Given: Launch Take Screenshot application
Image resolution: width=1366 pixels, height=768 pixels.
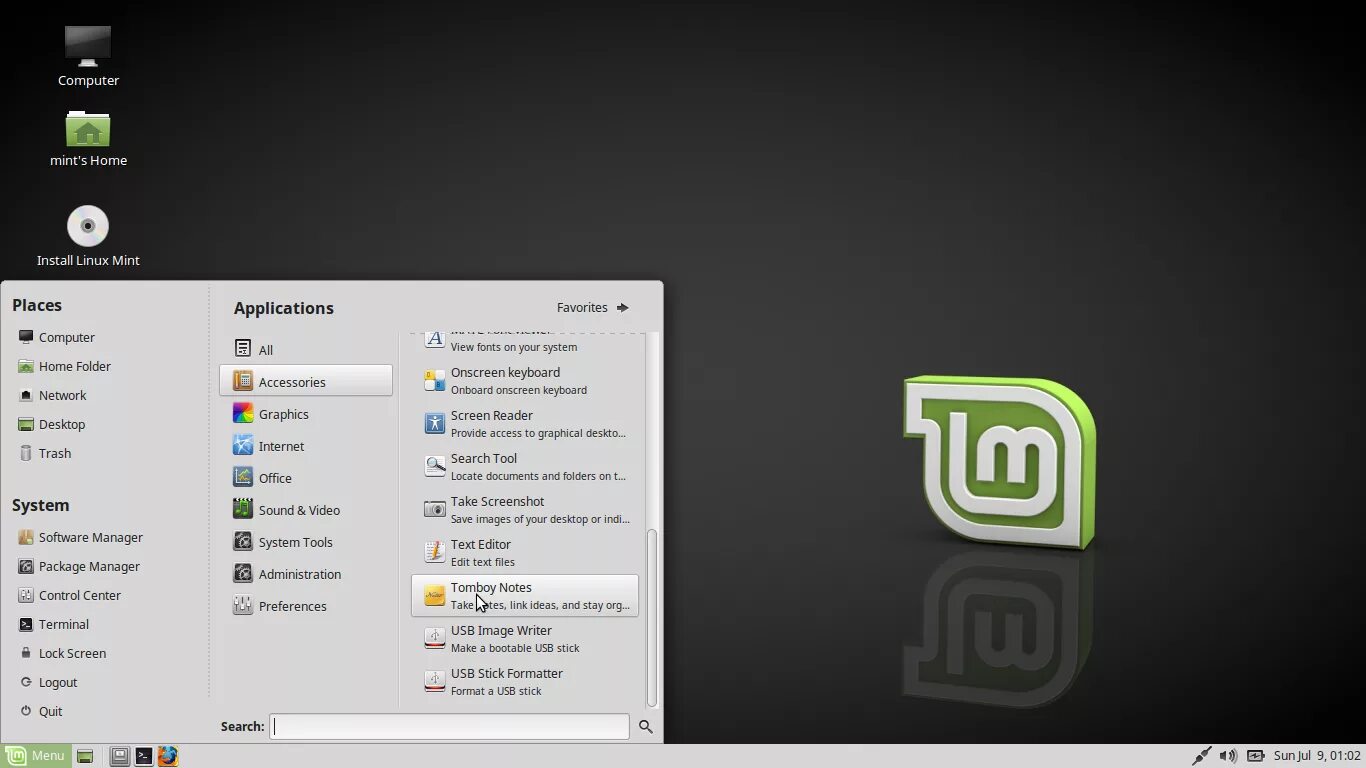Looking at the screenshot, I should 525,509.
